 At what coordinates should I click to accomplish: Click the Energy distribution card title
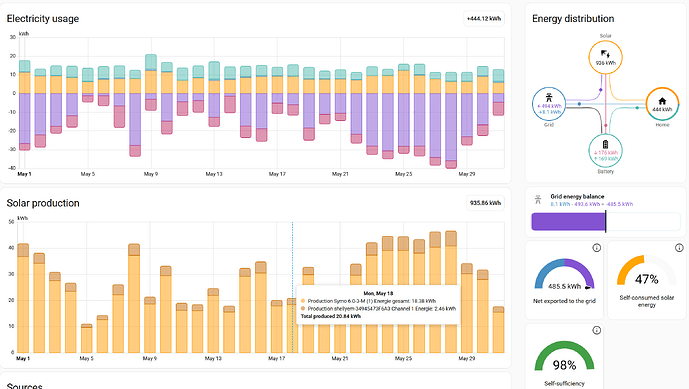pos(573,18)
